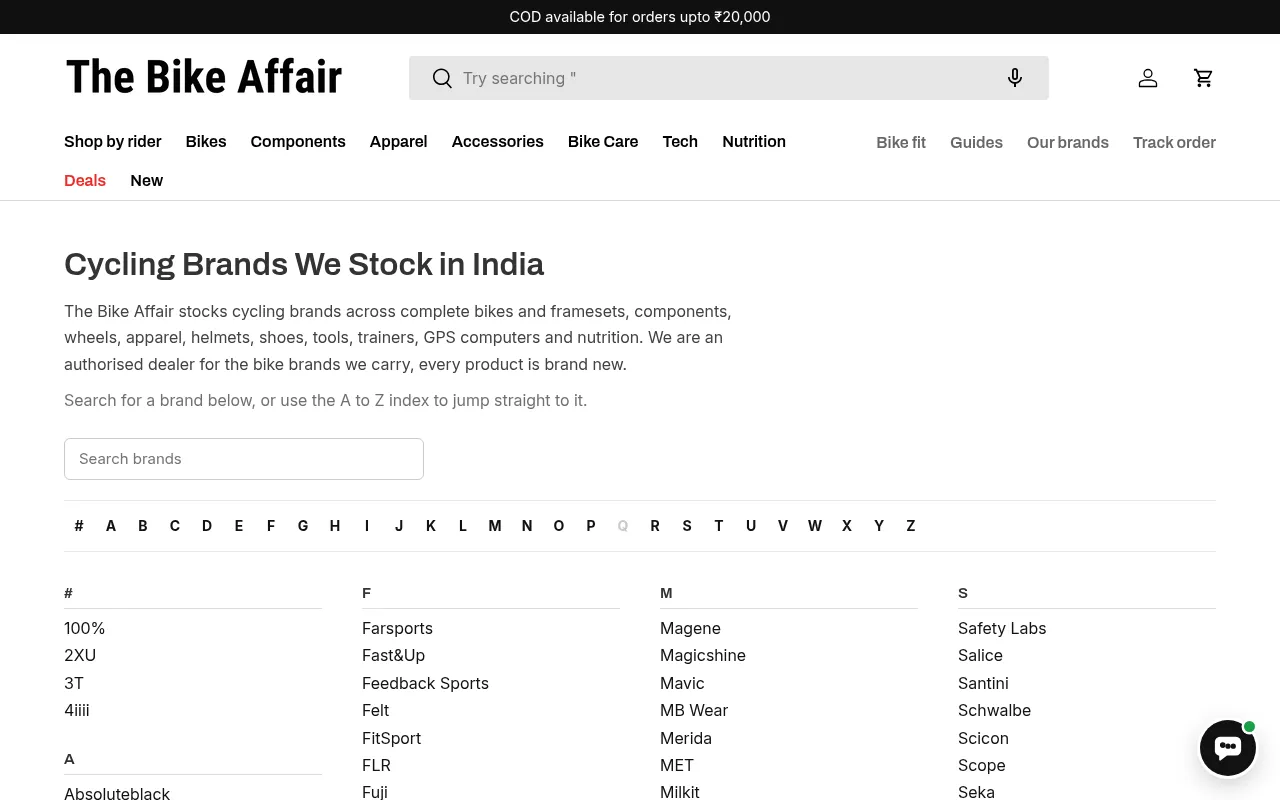This screenshot has height=800, width=1280.
Task: Open the Guides page
Action: [976, 143]
